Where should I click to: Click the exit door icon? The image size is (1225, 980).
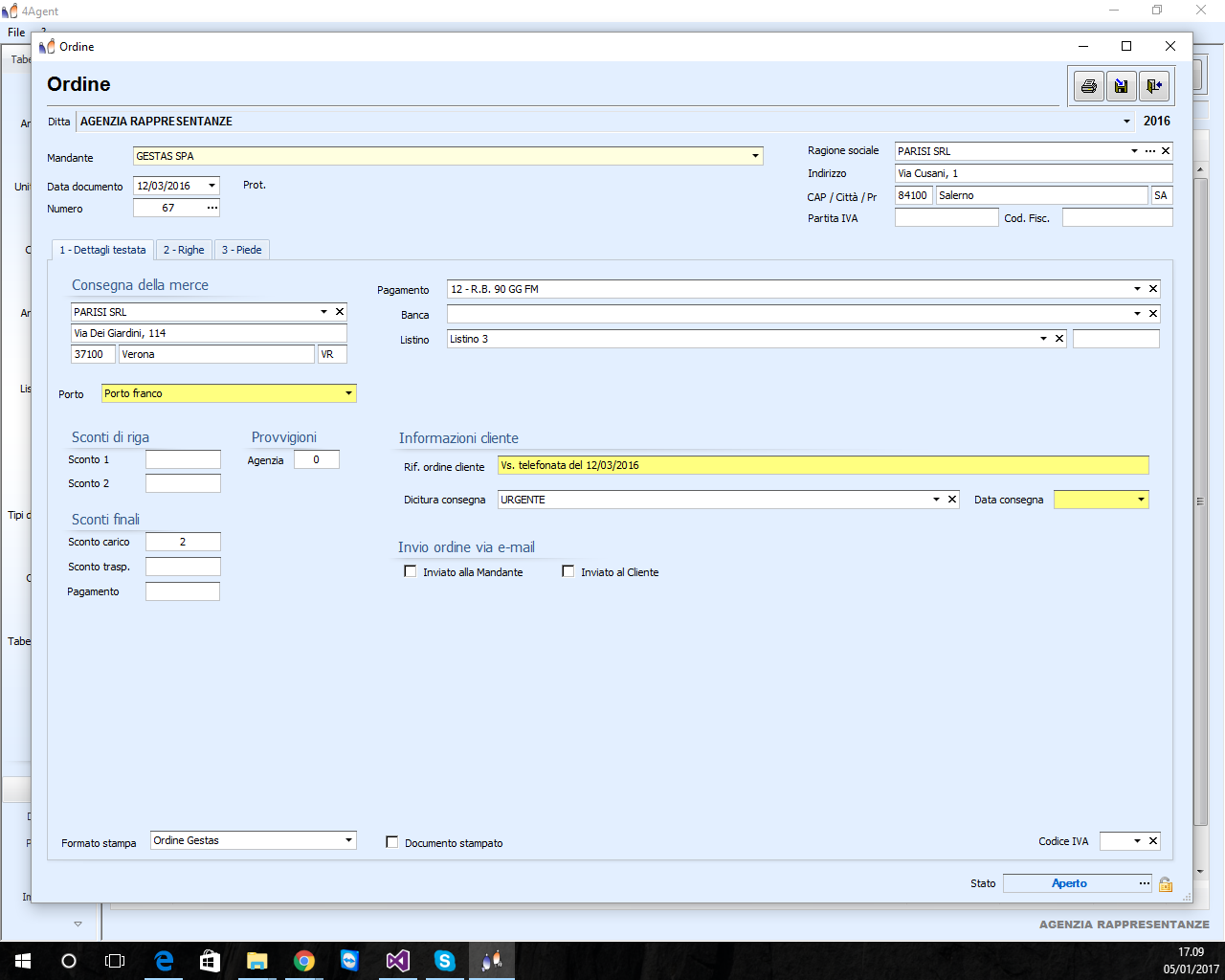click(1154, 86)
